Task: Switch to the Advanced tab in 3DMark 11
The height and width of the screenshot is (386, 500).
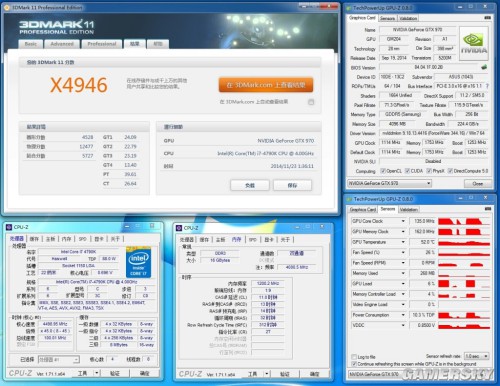Action: [62, 44]
